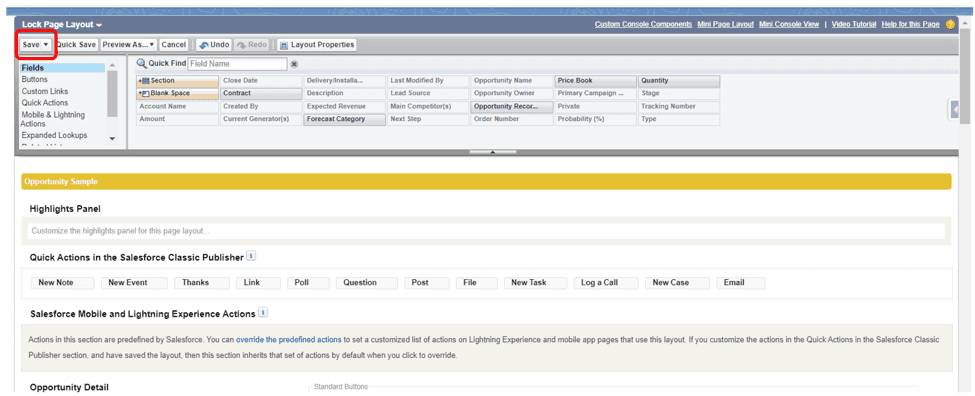This screenshot has width=975, height=396.
Task: Select the Stage field
Action: [679, 93]
